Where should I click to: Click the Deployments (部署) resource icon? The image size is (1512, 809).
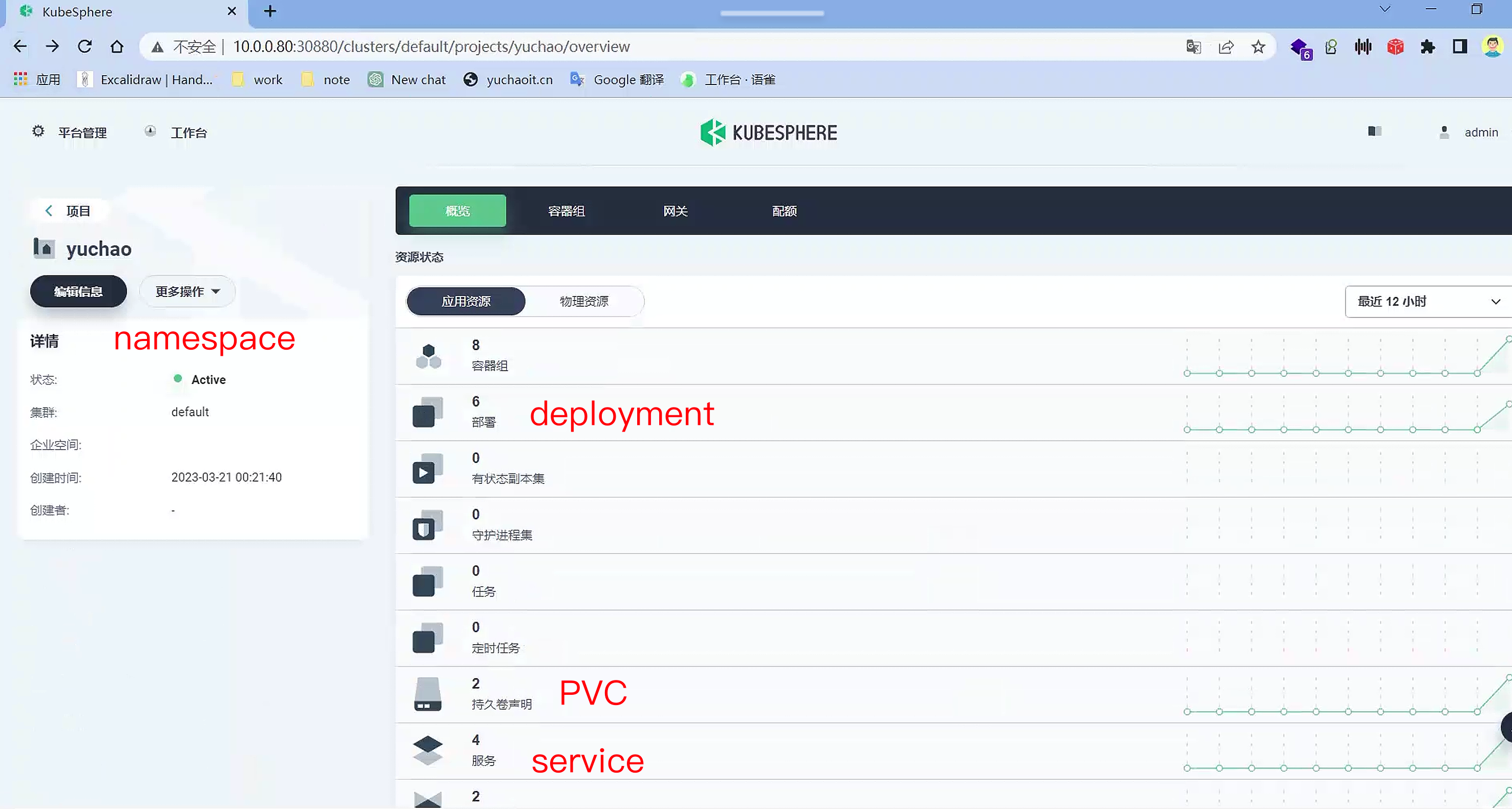[427, 412]
